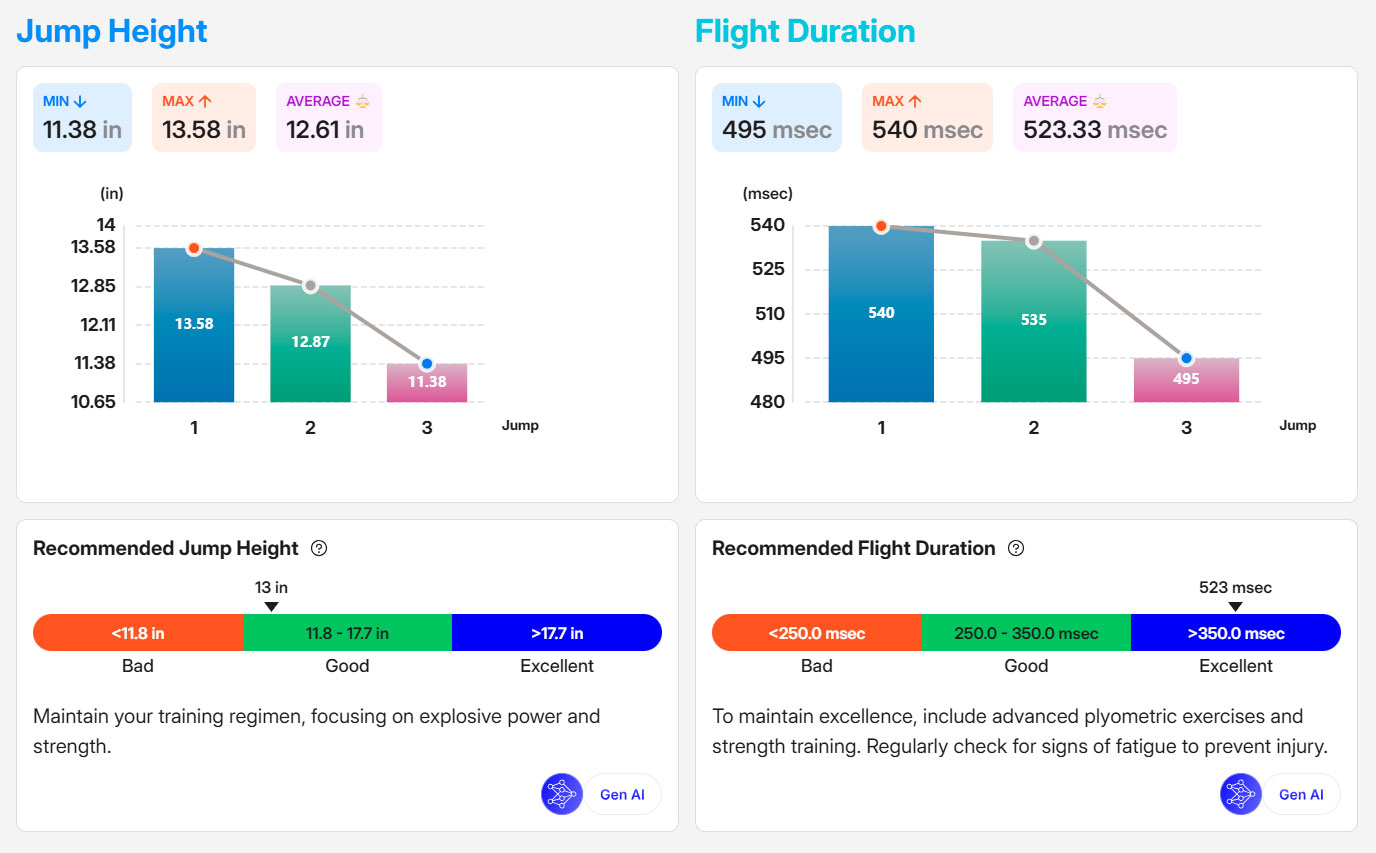Click the green 11.8 - 17.7 in Good segment
The image size is (1376, 853).
(347, 633)
